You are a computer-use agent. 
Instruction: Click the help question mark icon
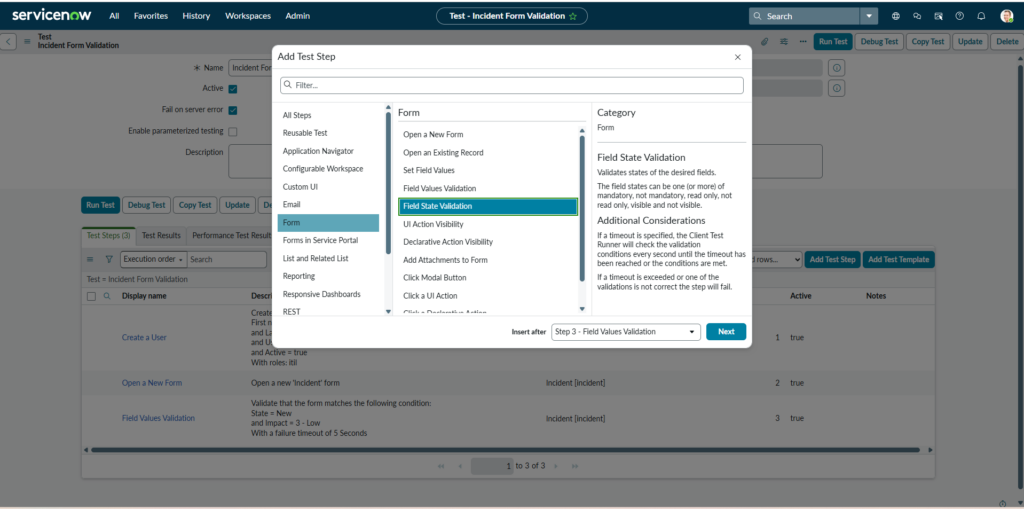(x=959, y=16)
